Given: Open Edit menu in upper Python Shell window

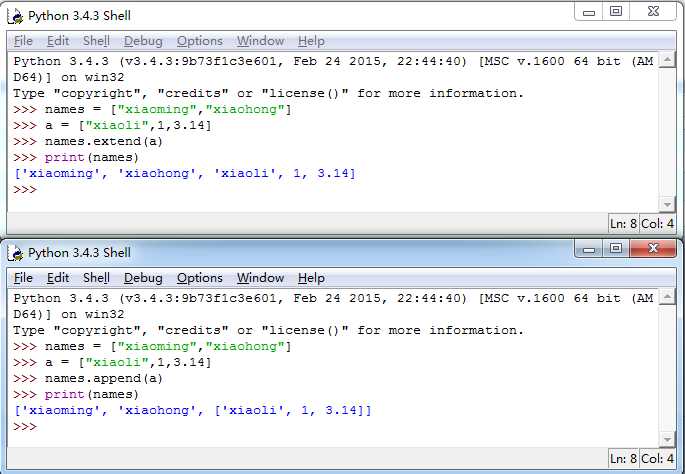Looking at the screenshot, I should (58, 41).
